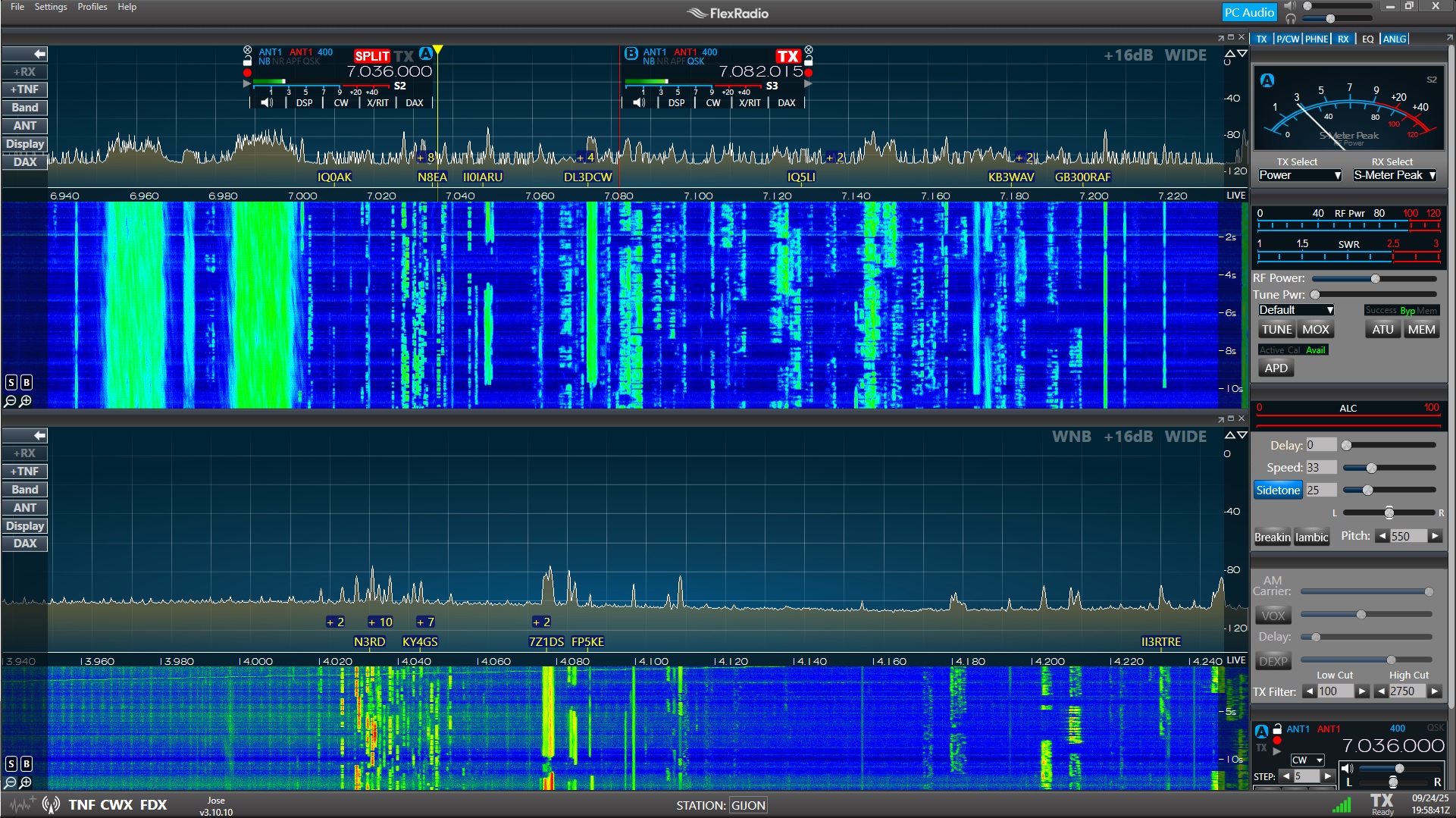This screenshot has height=818, width=1456.
Task: Click the zoom in magnifier on the top panadapter
Action: [x=26, y=401]
